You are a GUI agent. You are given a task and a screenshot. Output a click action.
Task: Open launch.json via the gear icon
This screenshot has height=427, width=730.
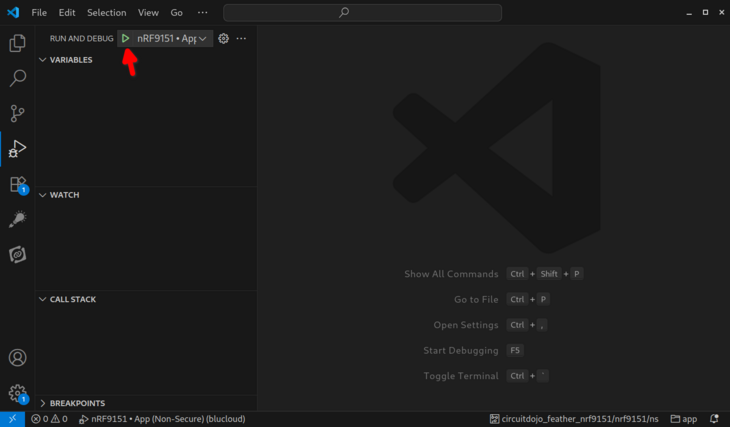coord(223,39)
